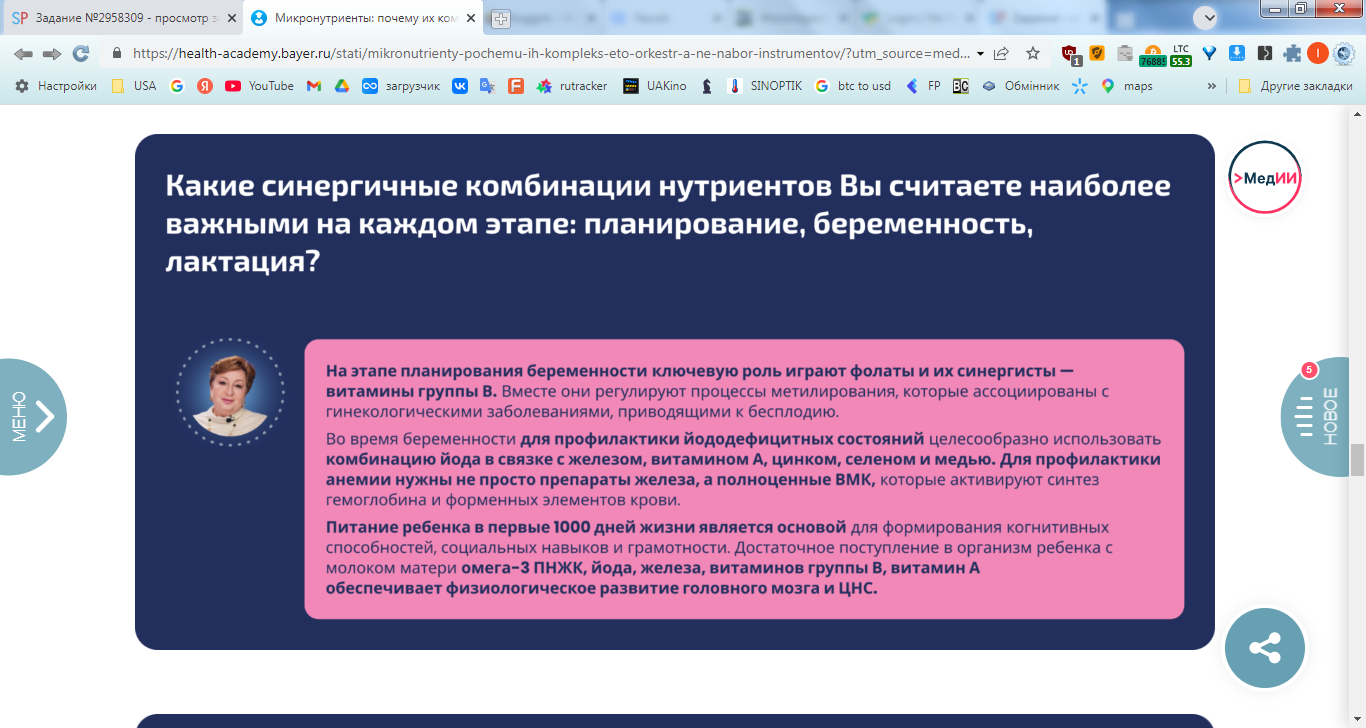Open the orange profile avatar

(x=1317, y=54)
